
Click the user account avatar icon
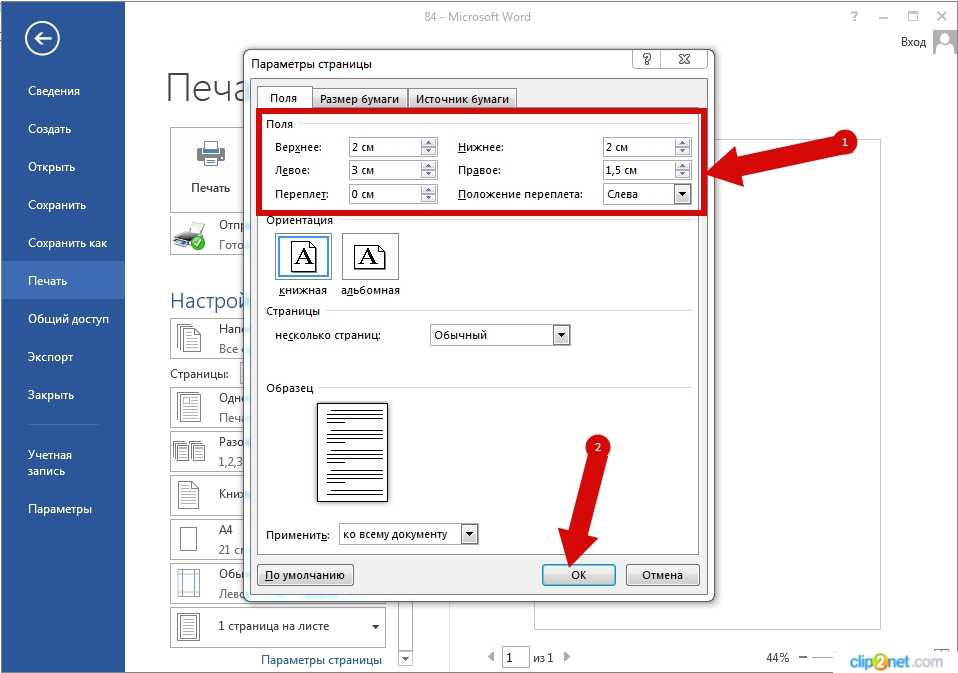pos(945,43)
